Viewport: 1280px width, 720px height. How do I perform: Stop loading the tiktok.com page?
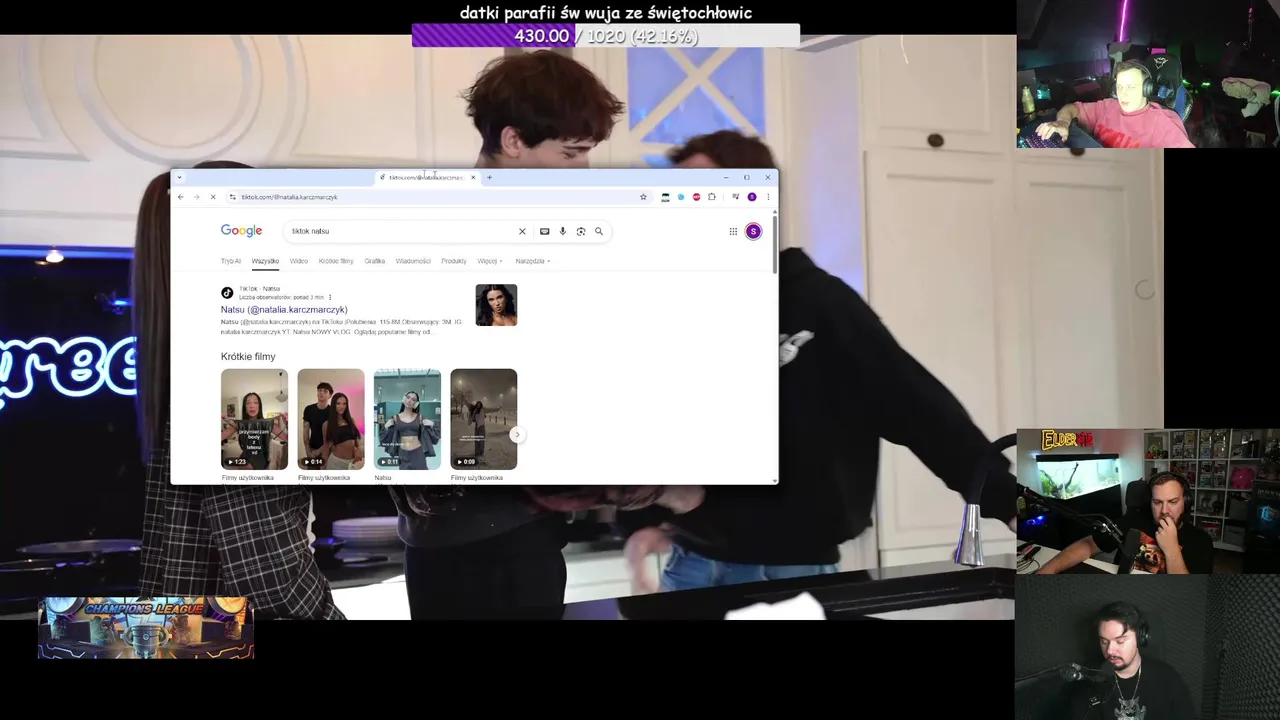point(212,197)
